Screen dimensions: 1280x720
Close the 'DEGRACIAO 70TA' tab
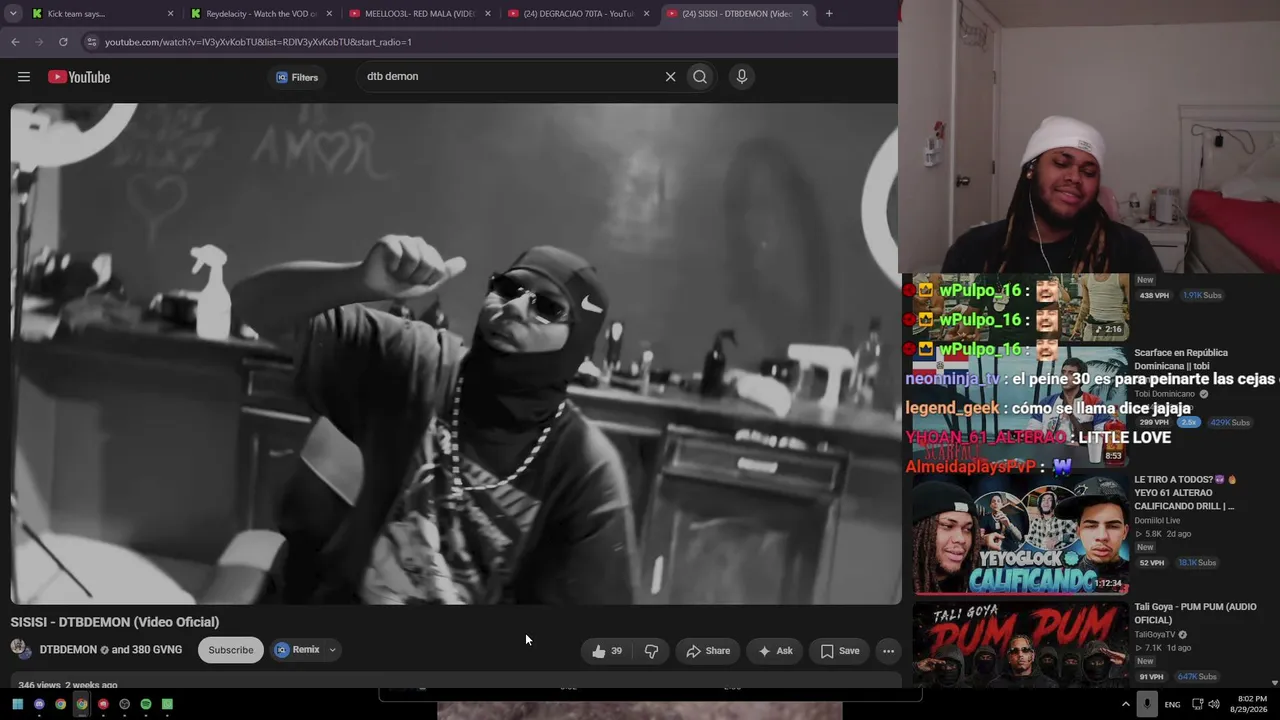click(646, 14)
